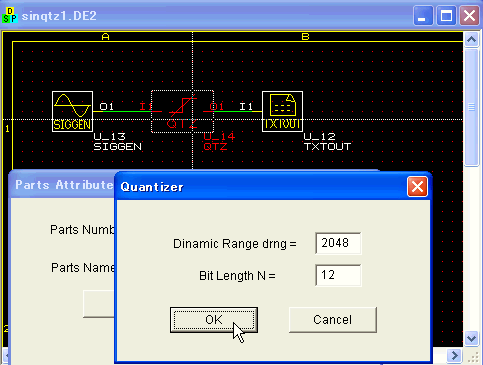Screen dimensions: 483x365
Task: Click the vertical scrollbar thumb
Action: 471,107
